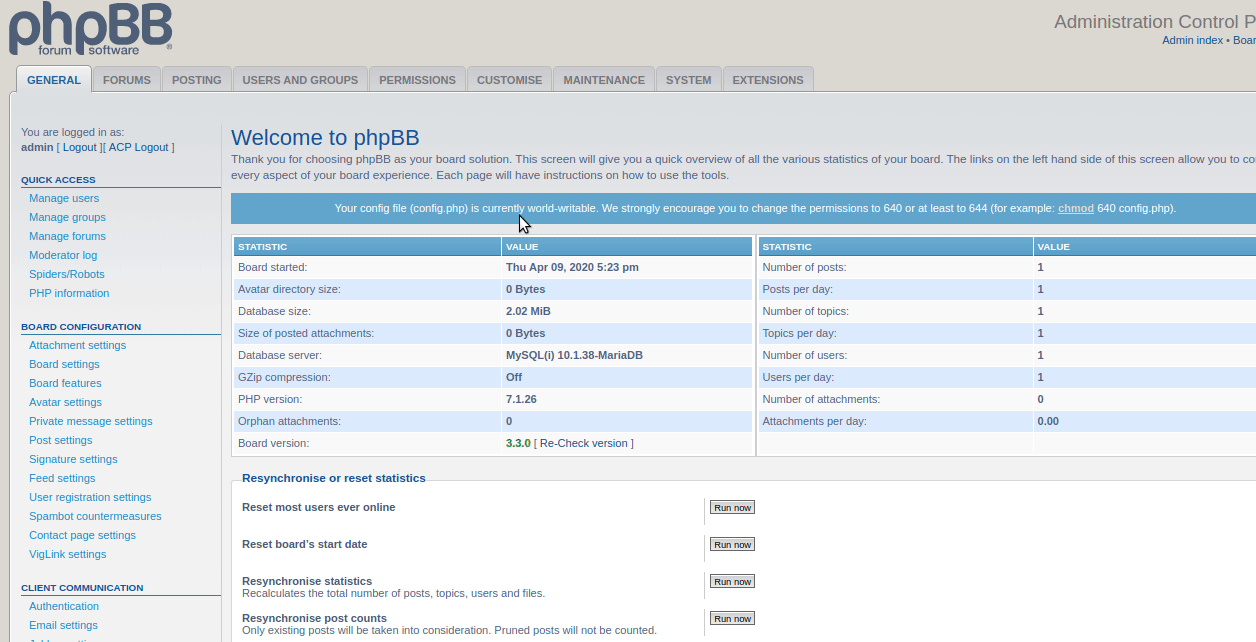
Task: Open Avatar settings
Action: [65, 402]
